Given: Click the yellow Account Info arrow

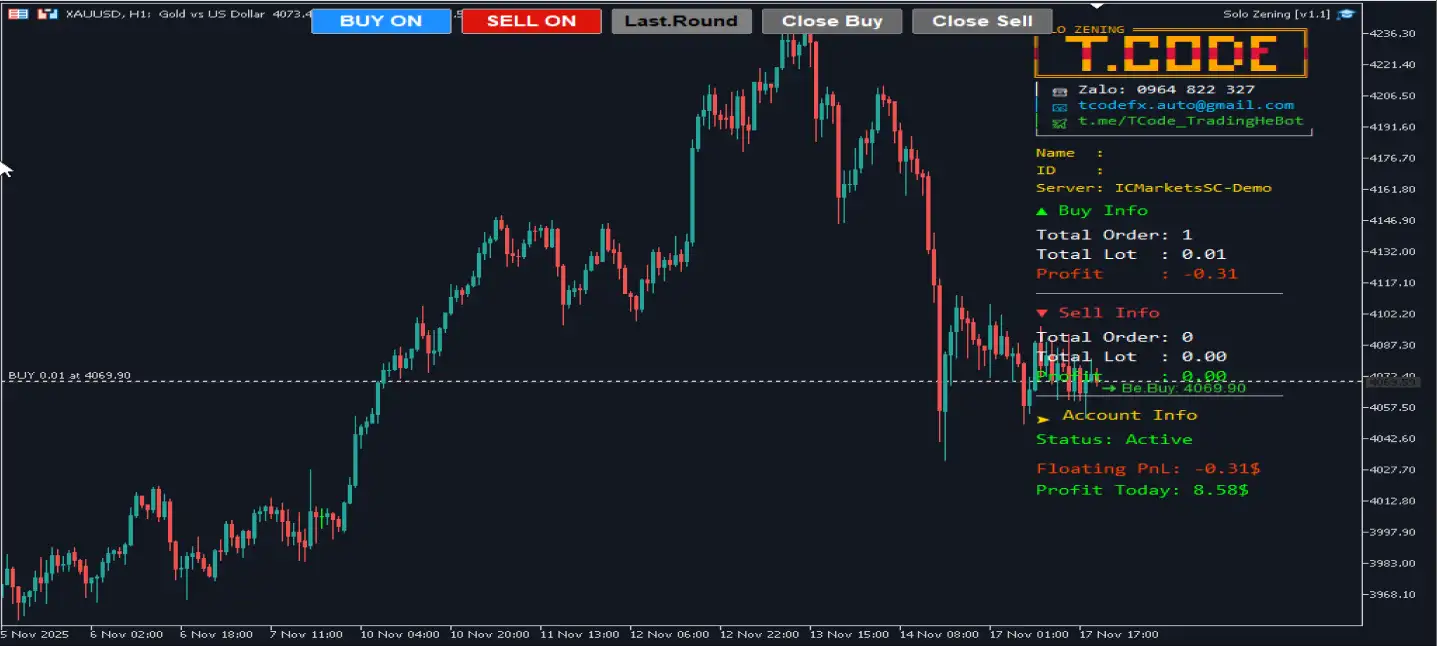Looking at the screenshot, I should (1043, 418).
